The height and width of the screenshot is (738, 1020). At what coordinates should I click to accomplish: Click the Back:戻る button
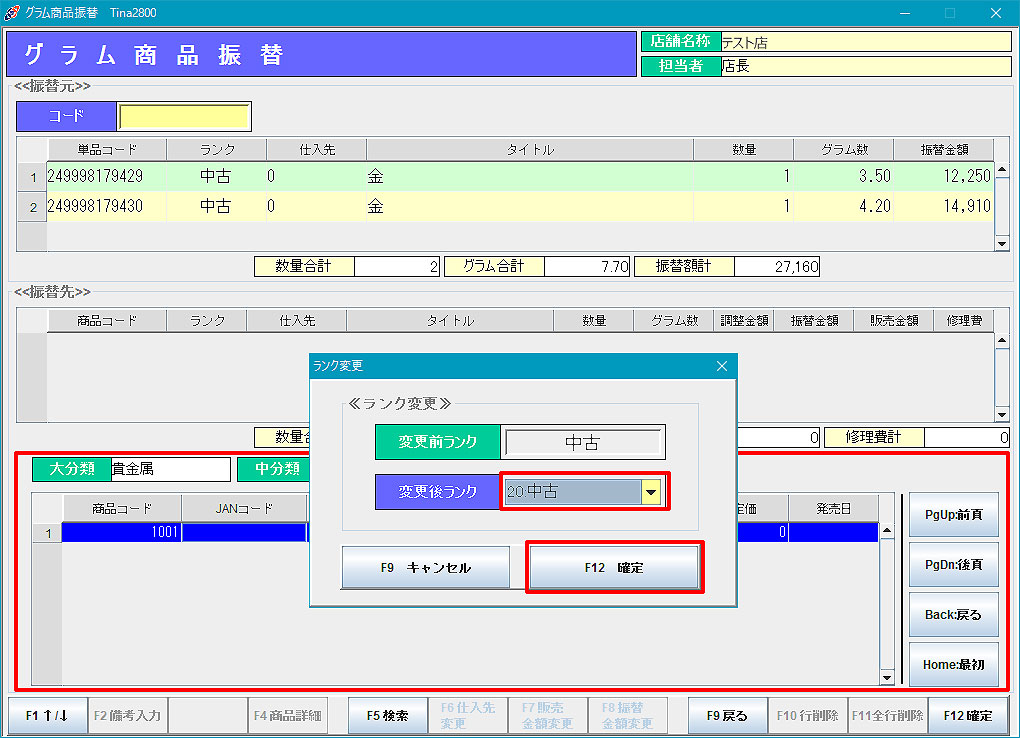tap(953, 614)
